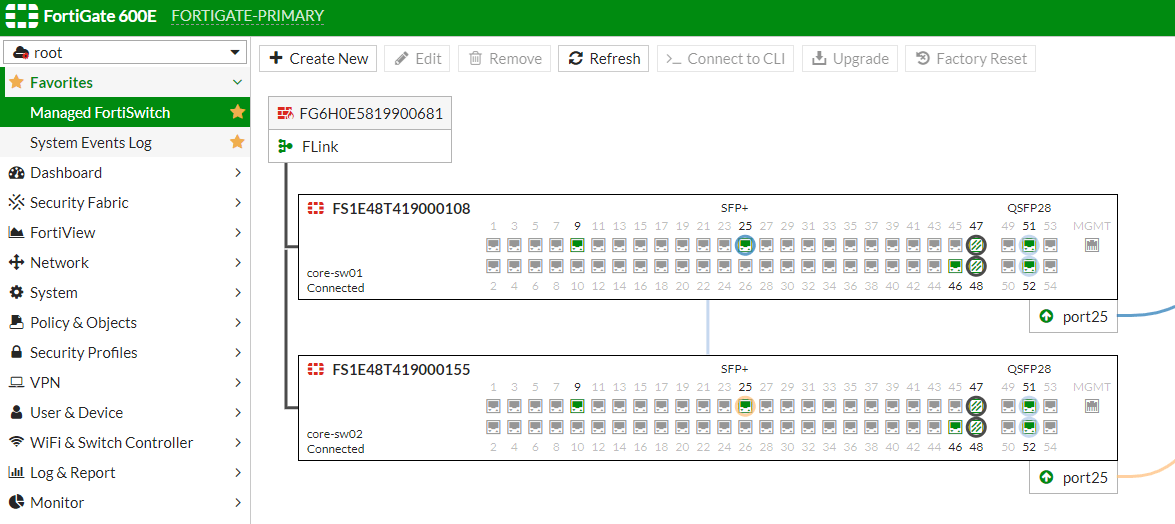Expand the Network menu
The image size is (1175, 524).
[125, 262]
